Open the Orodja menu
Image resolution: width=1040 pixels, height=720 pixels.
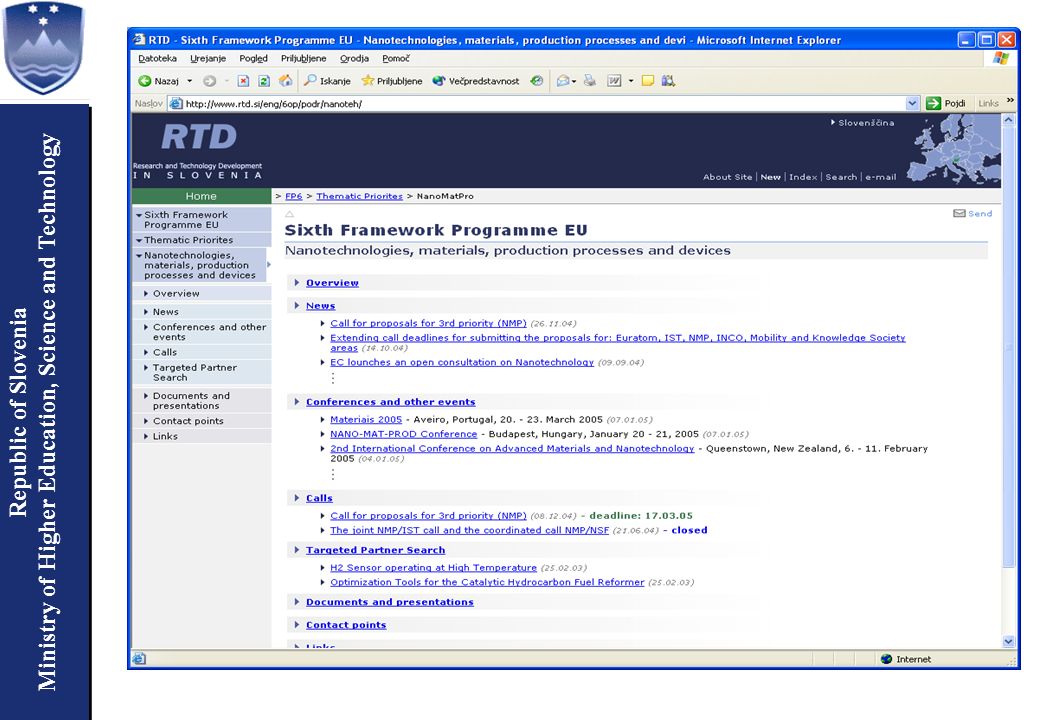tap(354, 58)
